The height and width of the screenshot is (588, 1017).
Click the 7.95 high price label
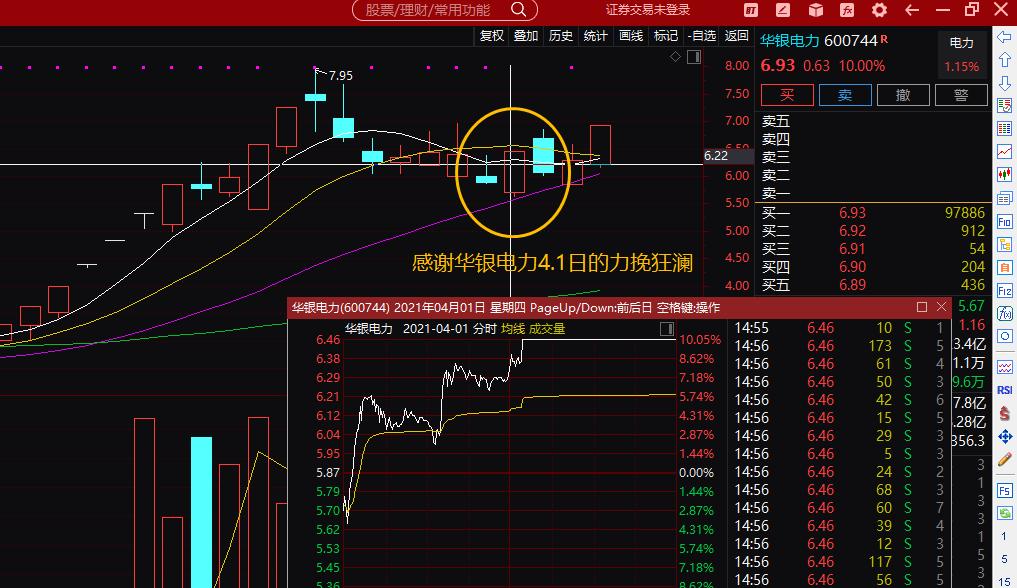pos(341,76)
